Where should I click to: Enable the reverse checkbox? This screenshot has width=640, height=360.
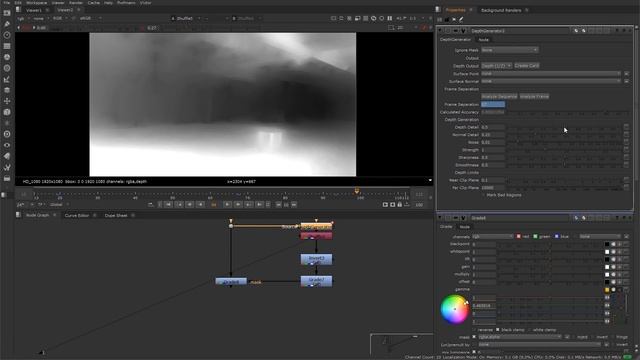[474, 330]
